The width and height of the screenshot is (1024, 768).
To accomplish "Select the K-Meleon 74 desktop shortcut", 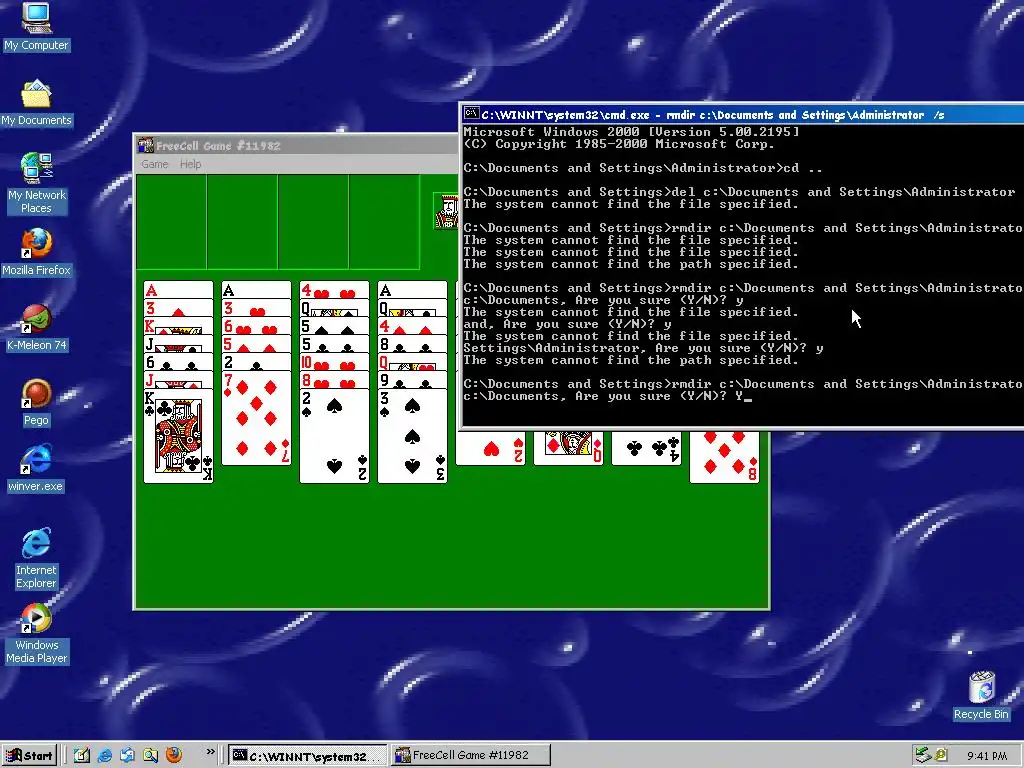I will click(x=36, y=328).
